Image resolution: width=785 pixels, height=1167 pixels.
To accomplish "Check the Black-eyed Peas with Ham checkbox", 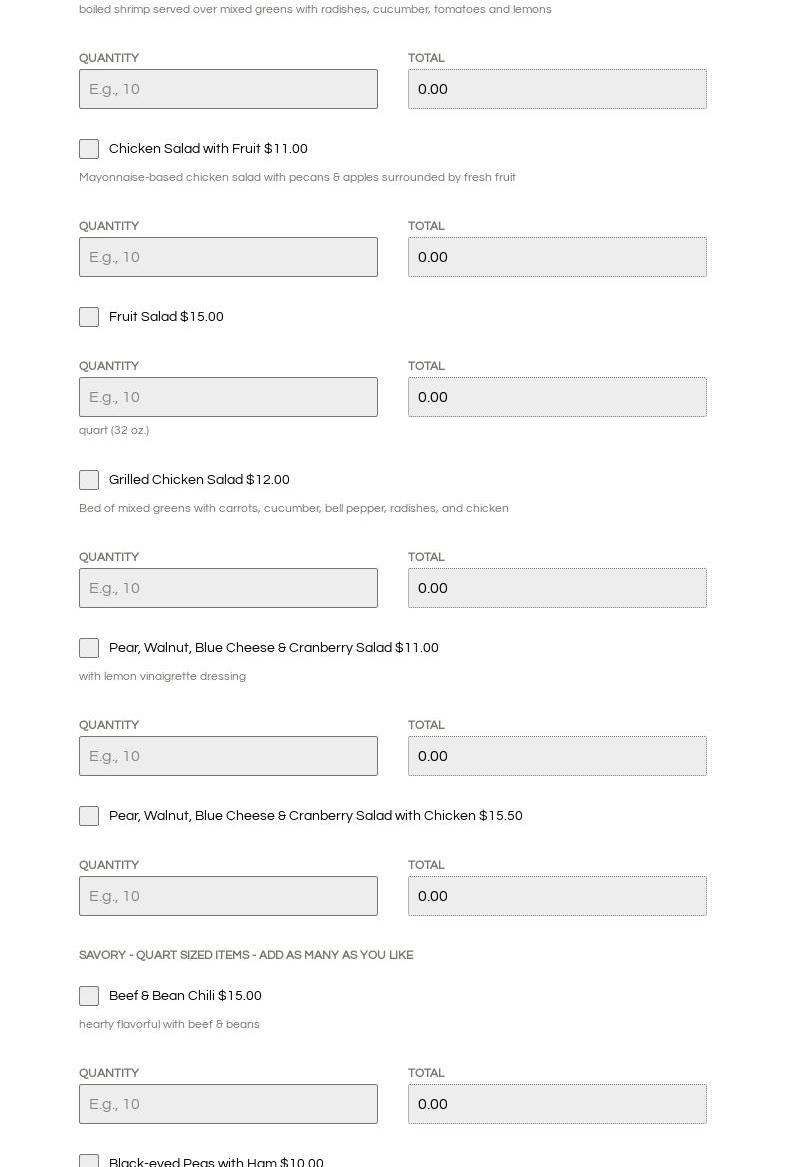I will [x=89, y=1161].
